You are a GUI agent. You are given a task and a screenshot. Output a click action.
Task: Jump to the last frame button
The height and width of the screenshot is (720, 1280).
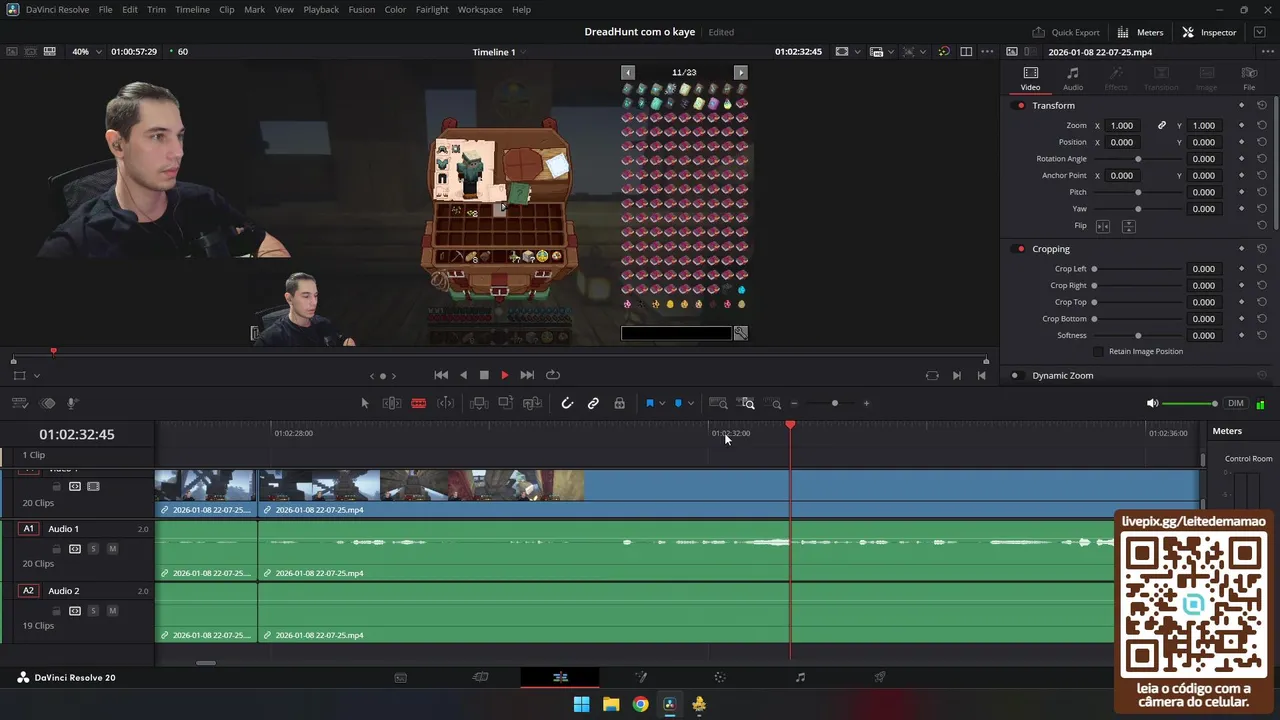coord(527,375)
